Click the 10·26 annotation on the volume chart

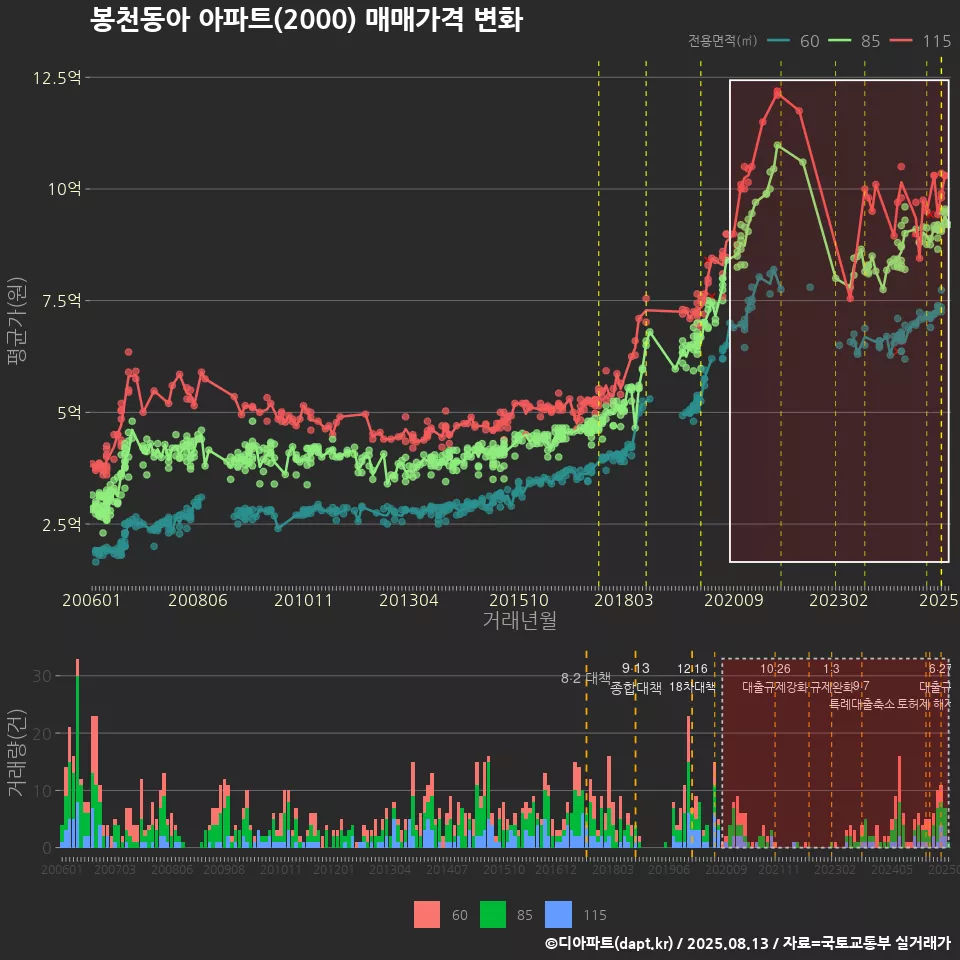point(775,669)
